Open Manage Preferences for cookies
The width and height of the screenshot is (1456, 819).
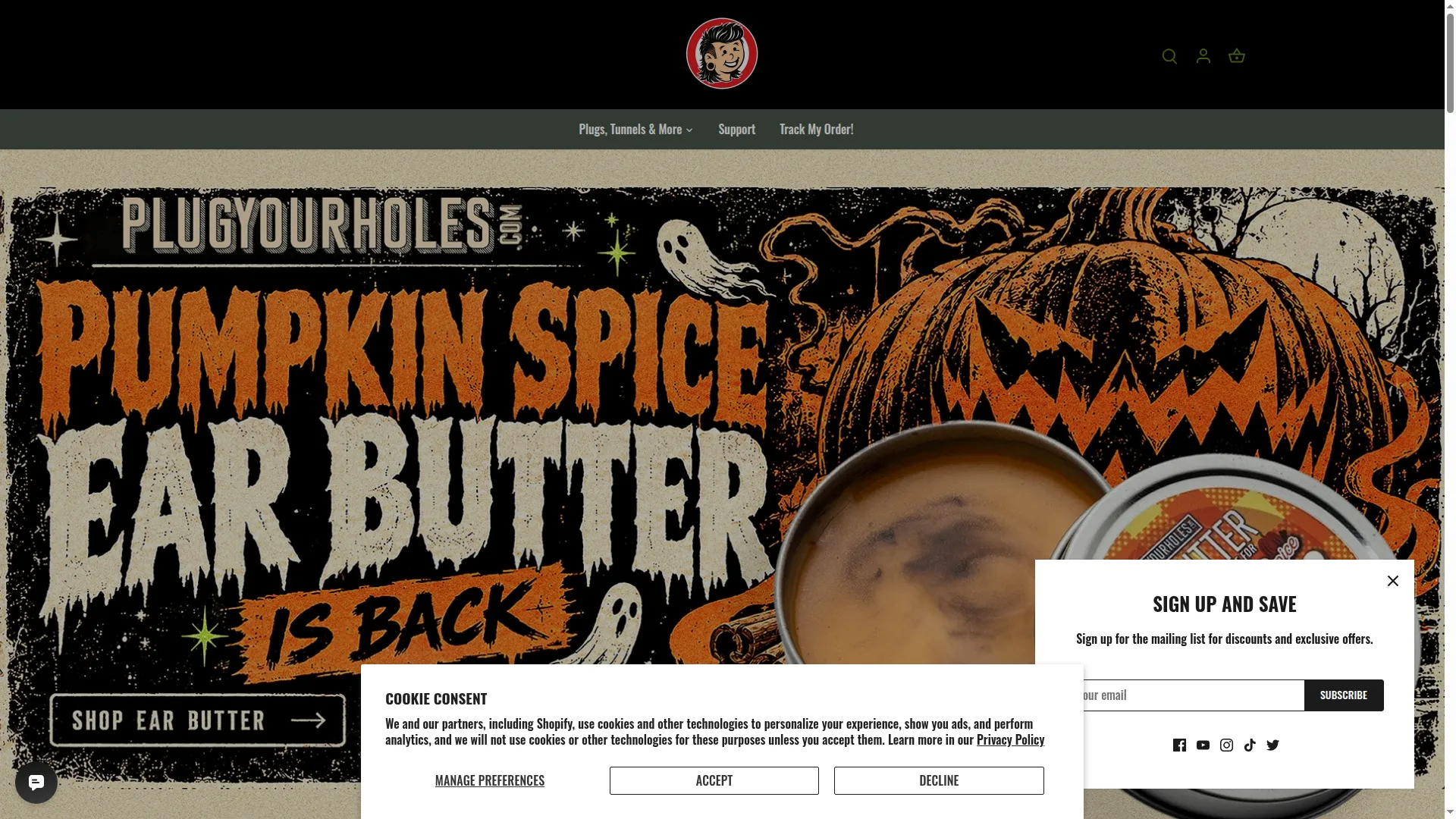click(490, 780)
